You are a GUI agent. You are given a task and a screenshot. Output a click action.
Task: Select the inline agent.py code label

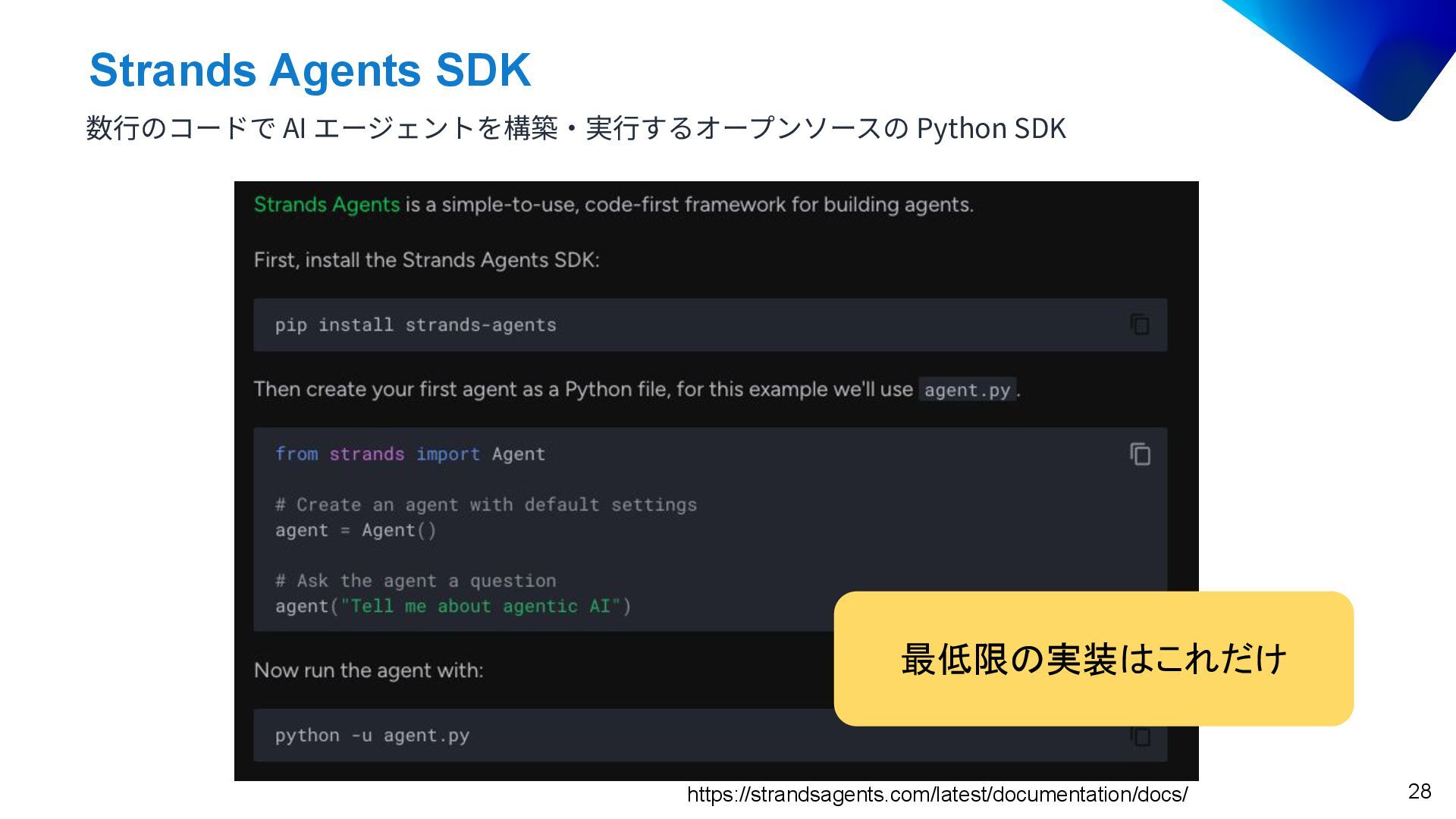(x=967, y=390)
